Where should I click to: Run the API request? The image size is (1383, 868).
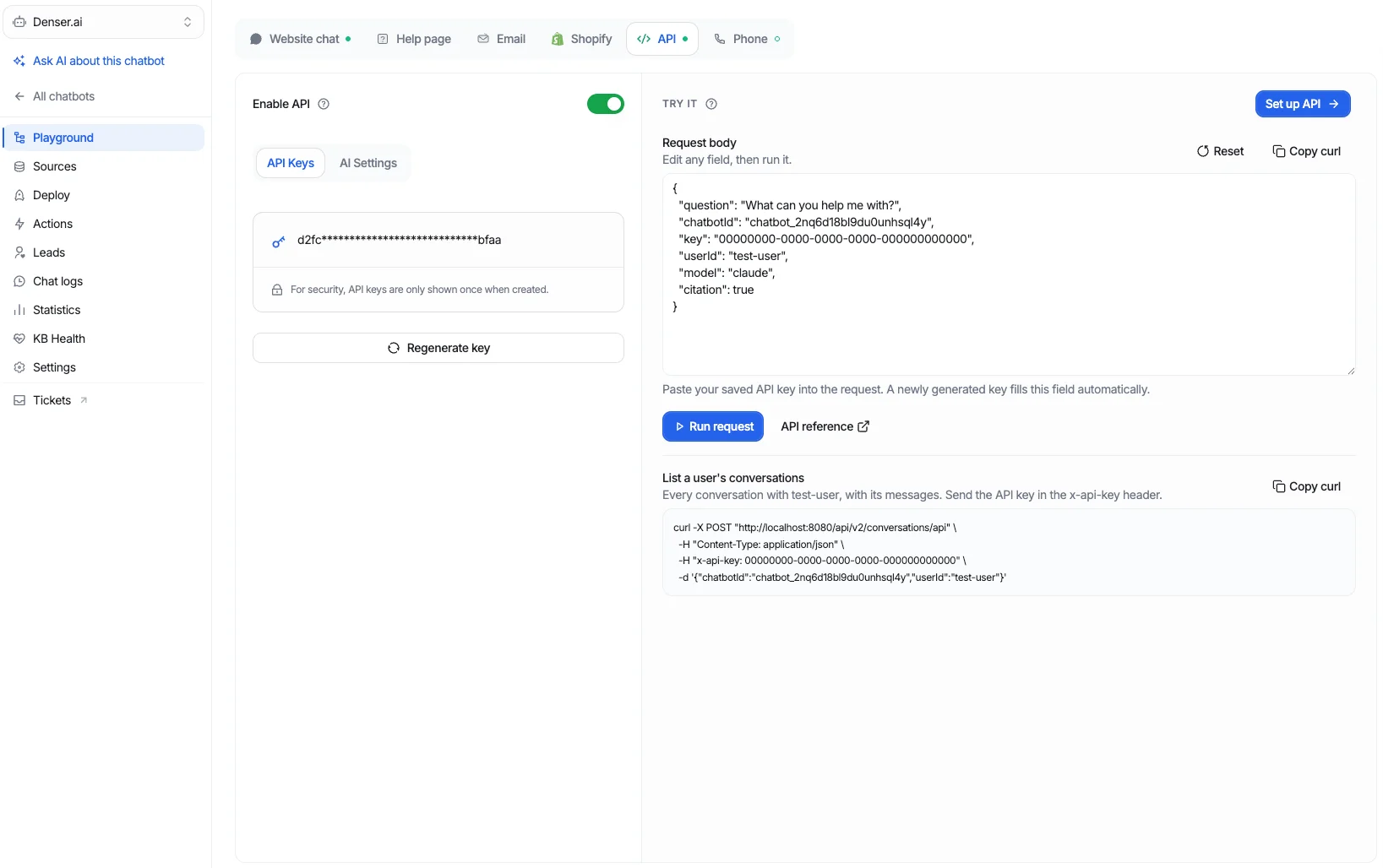coord(713,426)
